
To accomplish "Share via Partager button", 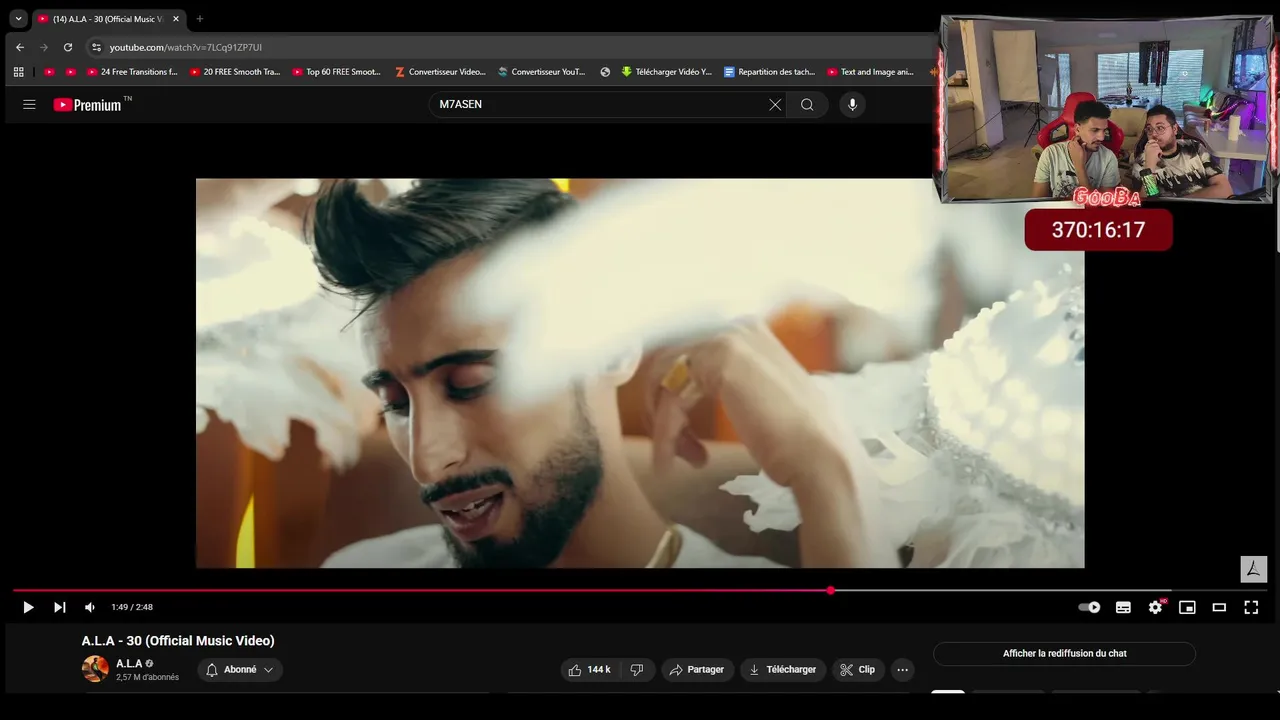I will pos(696,670).
